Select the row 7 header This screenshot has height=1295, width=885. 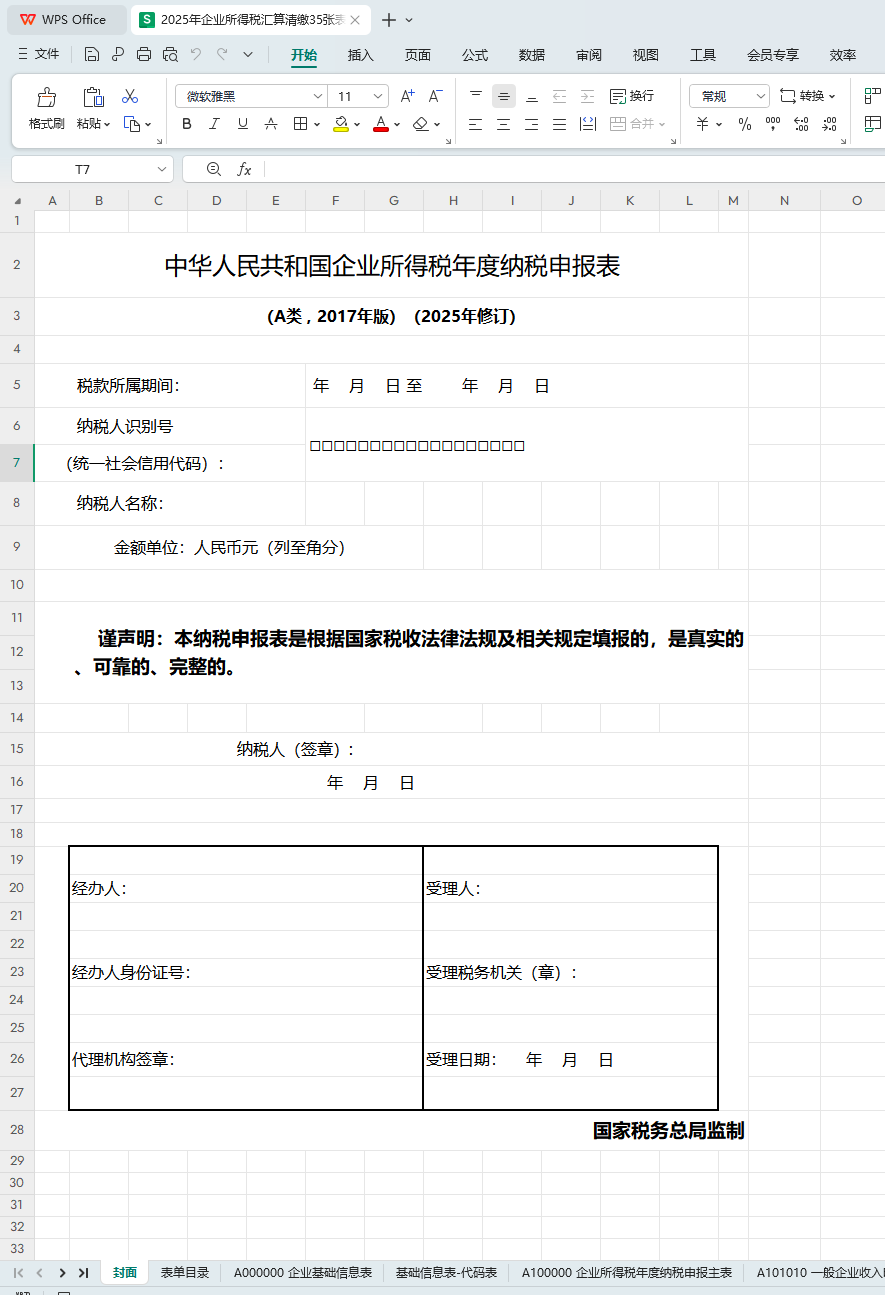(x=17, y=463)
